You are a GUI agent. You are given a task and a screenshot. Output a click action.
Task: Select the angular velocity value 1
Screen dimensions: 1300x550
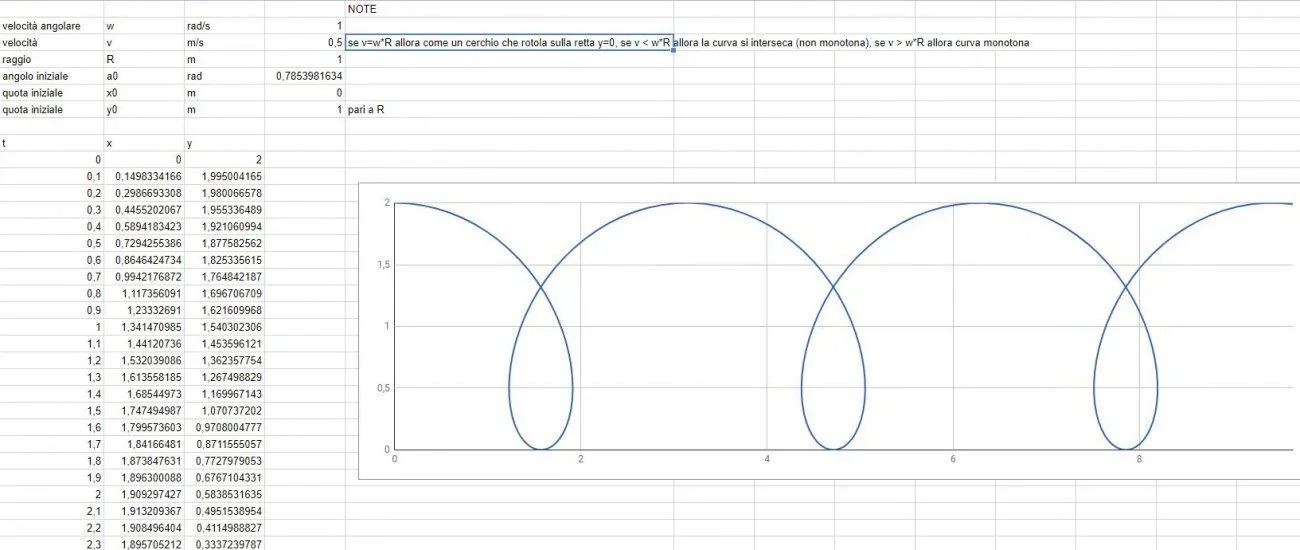[x=305, y=25]
